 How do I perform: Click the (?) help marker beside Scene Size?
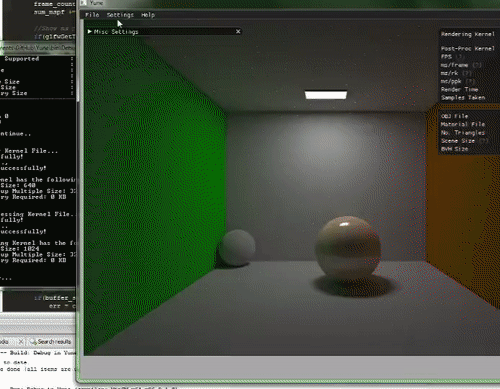pos(483,141)
